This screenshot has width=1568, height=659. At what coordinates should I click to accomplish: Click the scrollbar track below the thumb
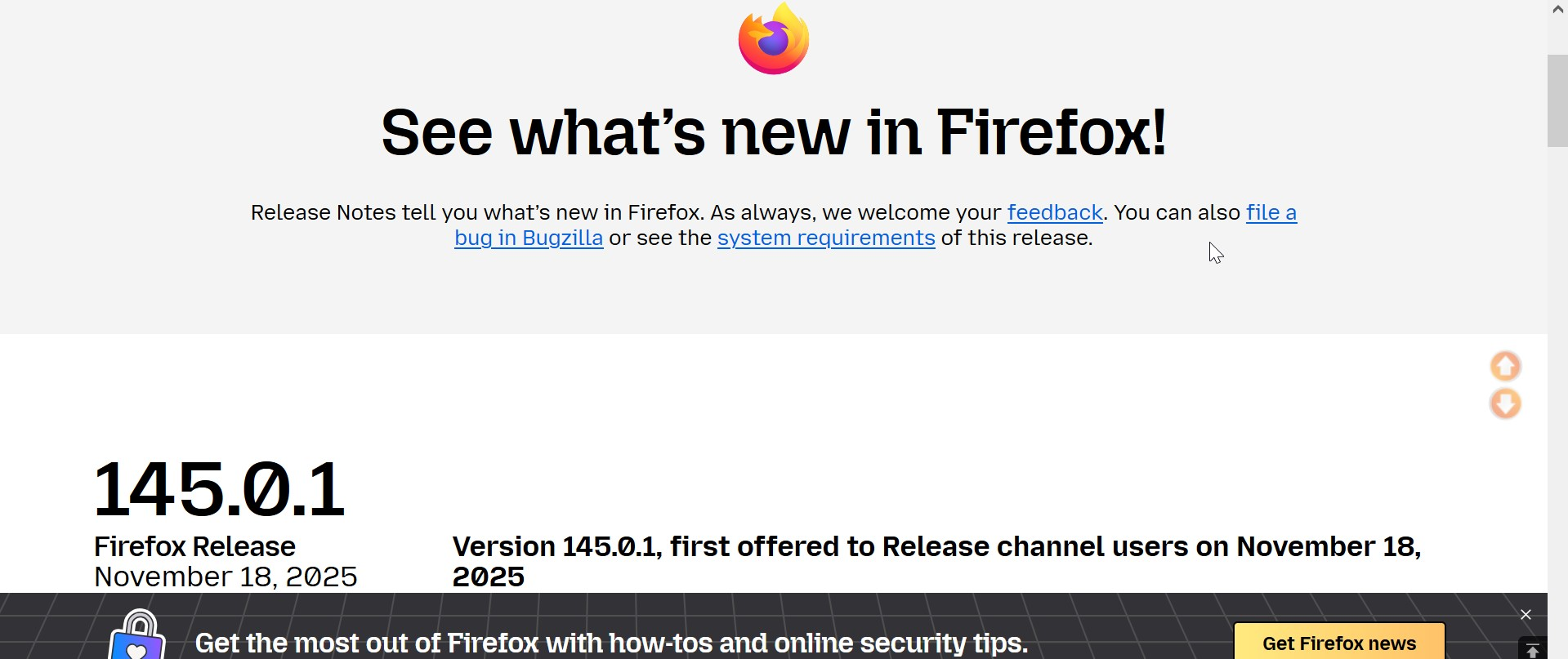1557,367
